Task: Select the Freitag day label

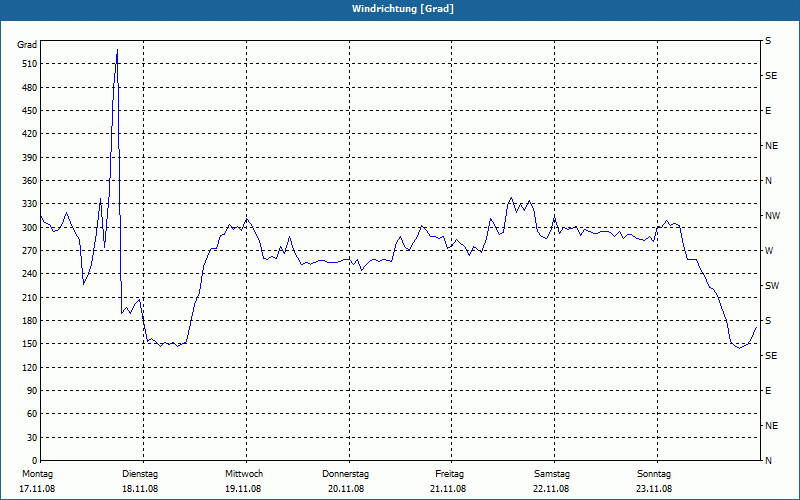Action: click(449, 474)
